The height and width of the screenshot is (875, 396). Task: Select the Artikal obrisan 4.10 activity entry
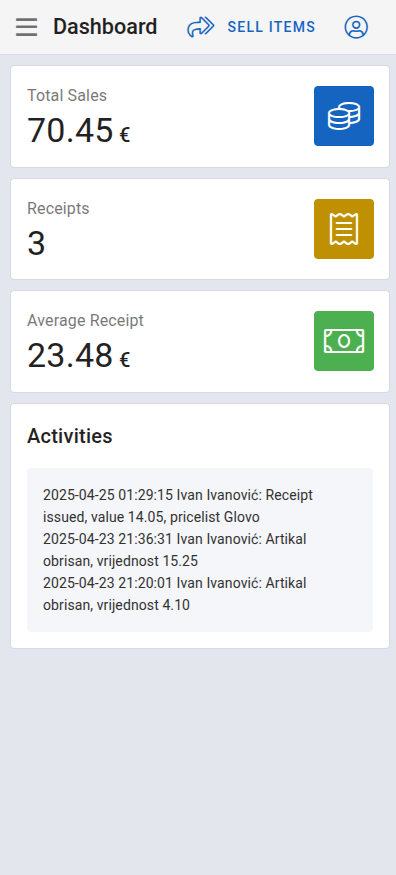tap(175, 594)
